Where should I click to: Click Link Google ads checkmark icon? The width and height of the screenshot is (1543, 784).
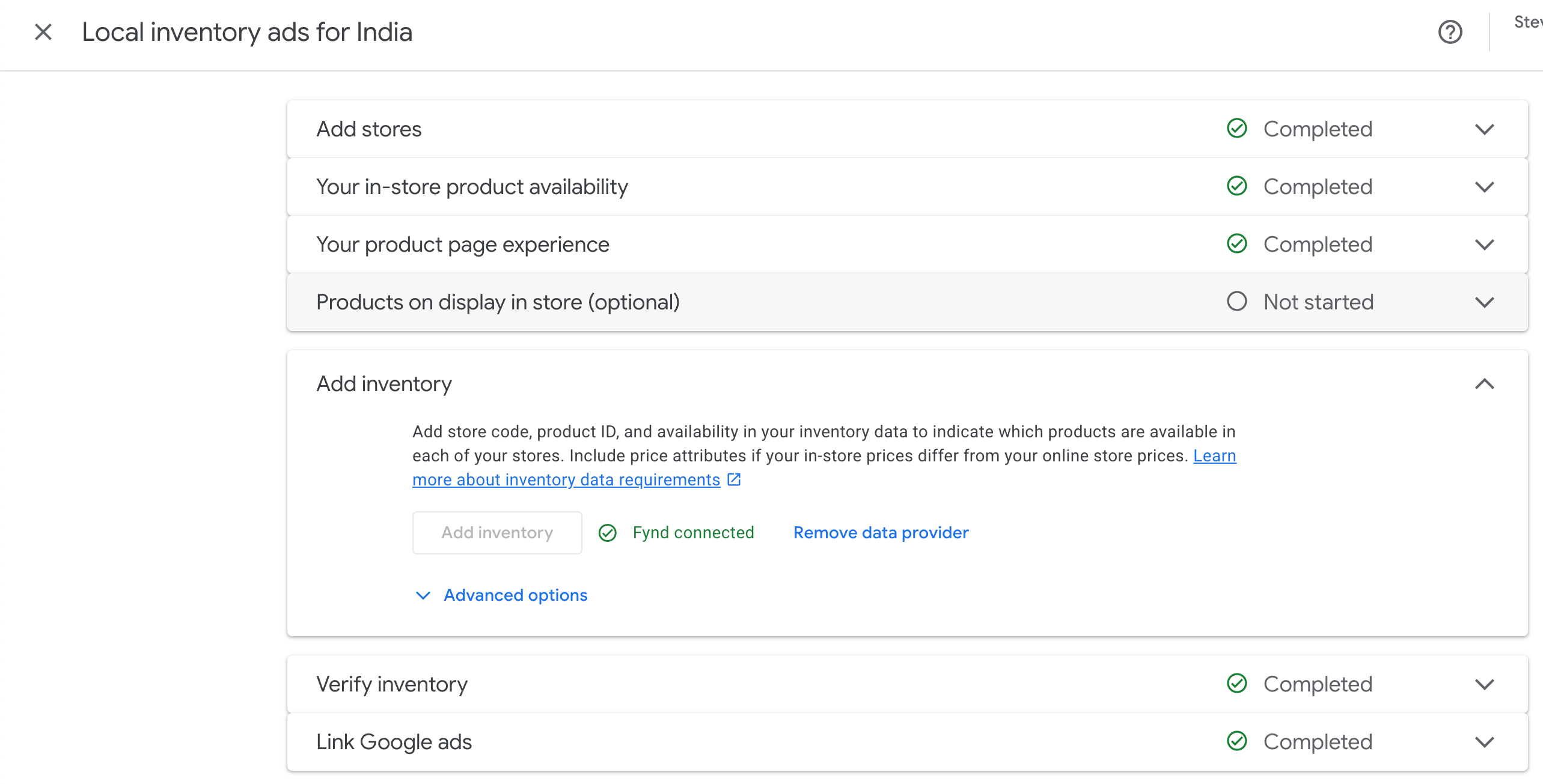1236,741
